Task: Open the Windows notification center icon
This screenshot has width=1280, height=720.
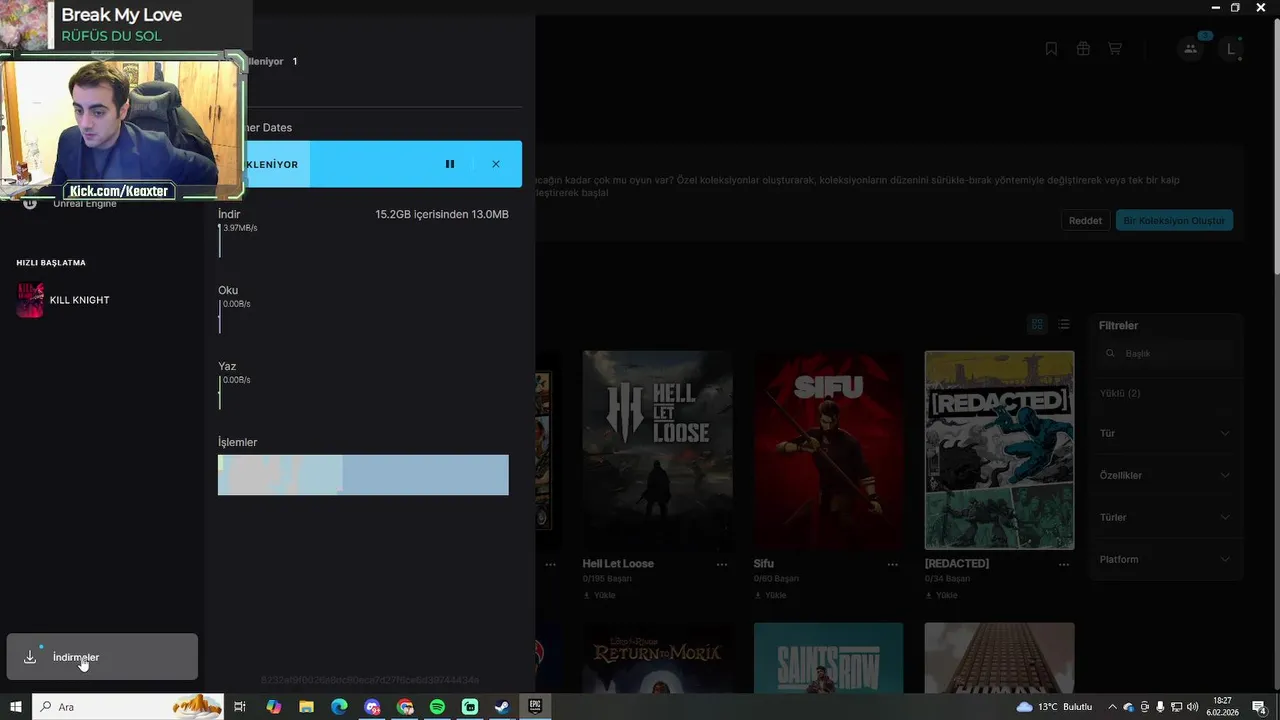Action: (x=1260, y=707)
